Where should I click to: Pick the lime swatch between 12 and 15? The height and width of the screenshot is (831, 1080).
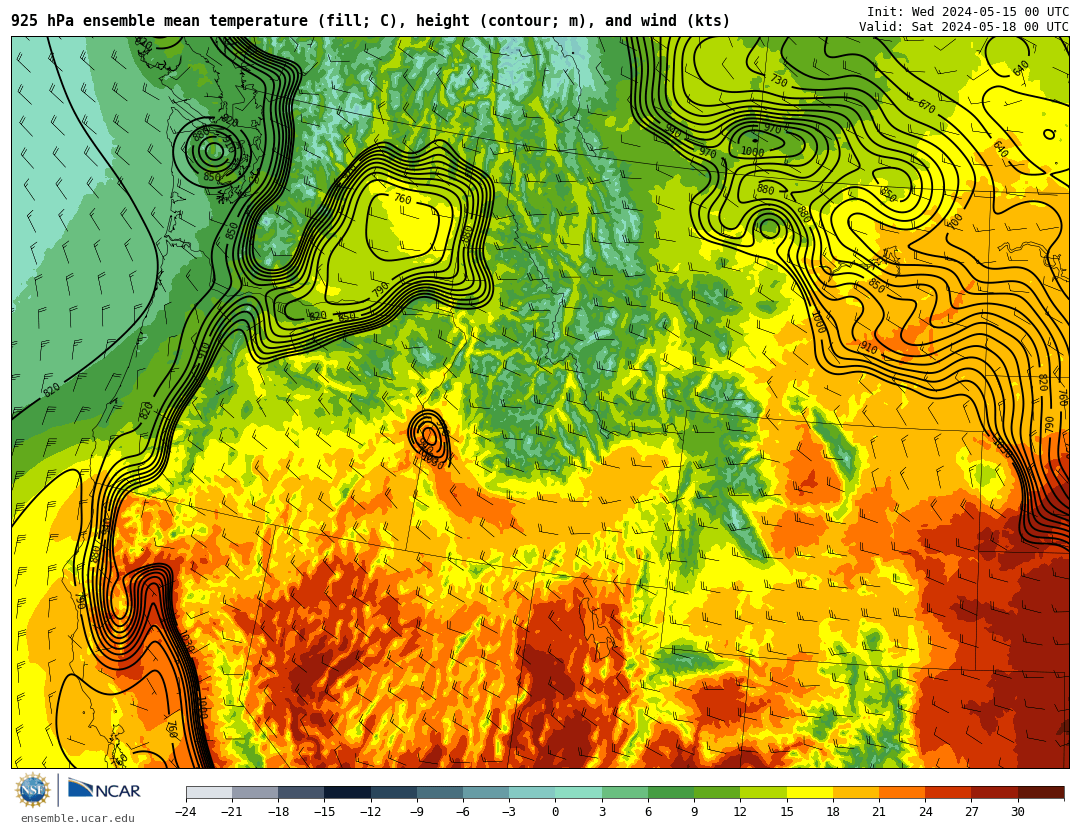pyautogui.click(x=763, y=792)
